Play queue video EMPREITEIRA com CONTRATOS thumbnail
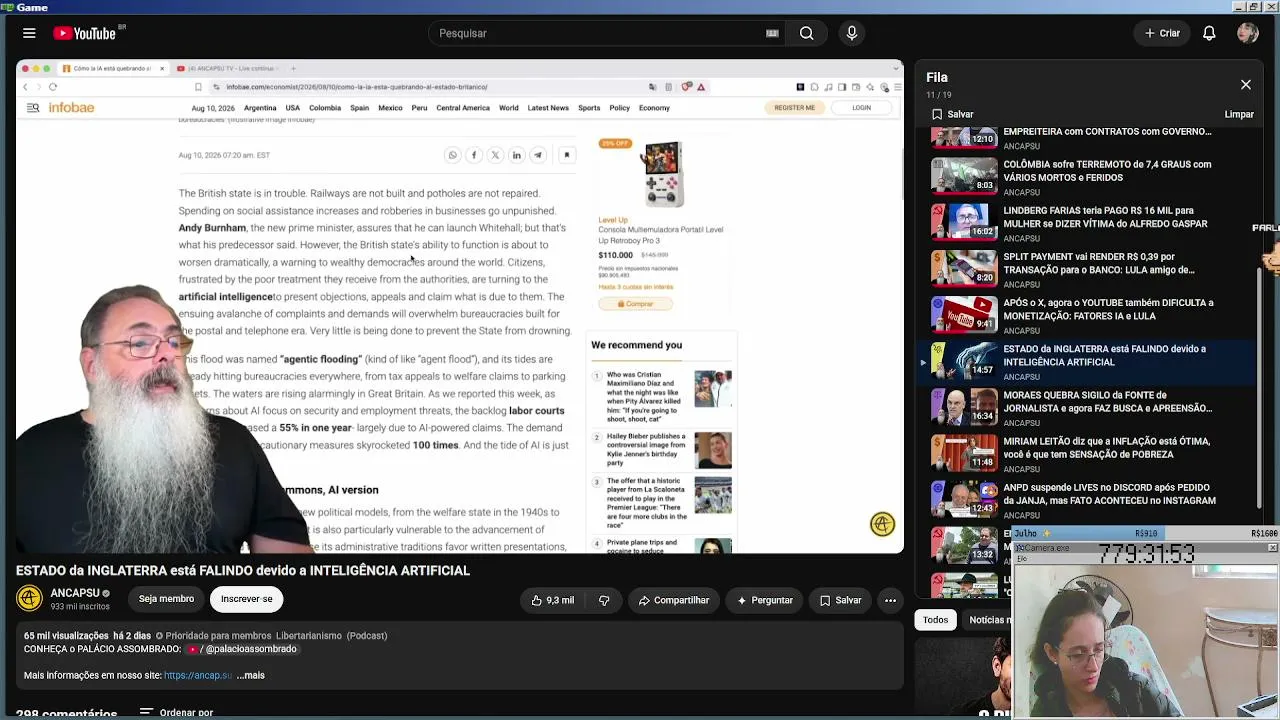Viewport: 1280px width, 720px height. pos(964,136)
